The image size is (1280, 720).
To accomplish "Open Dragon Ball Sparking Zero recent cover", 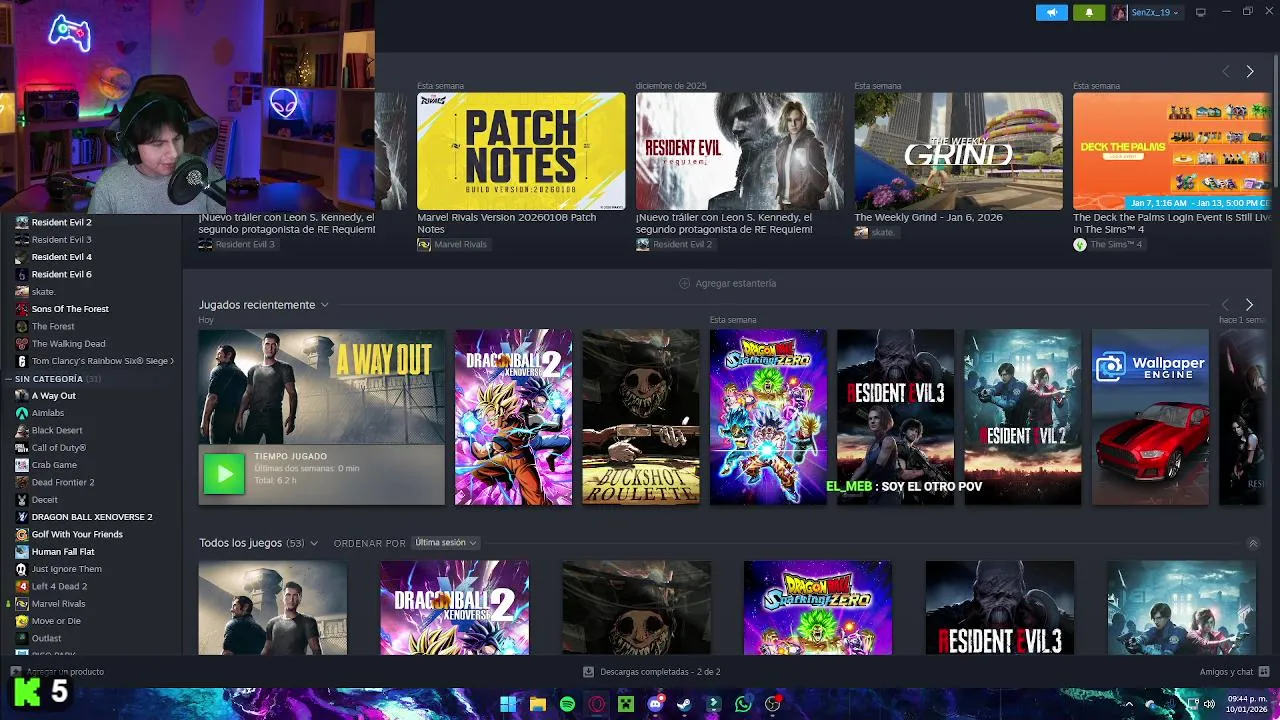I will click(768, 417).
